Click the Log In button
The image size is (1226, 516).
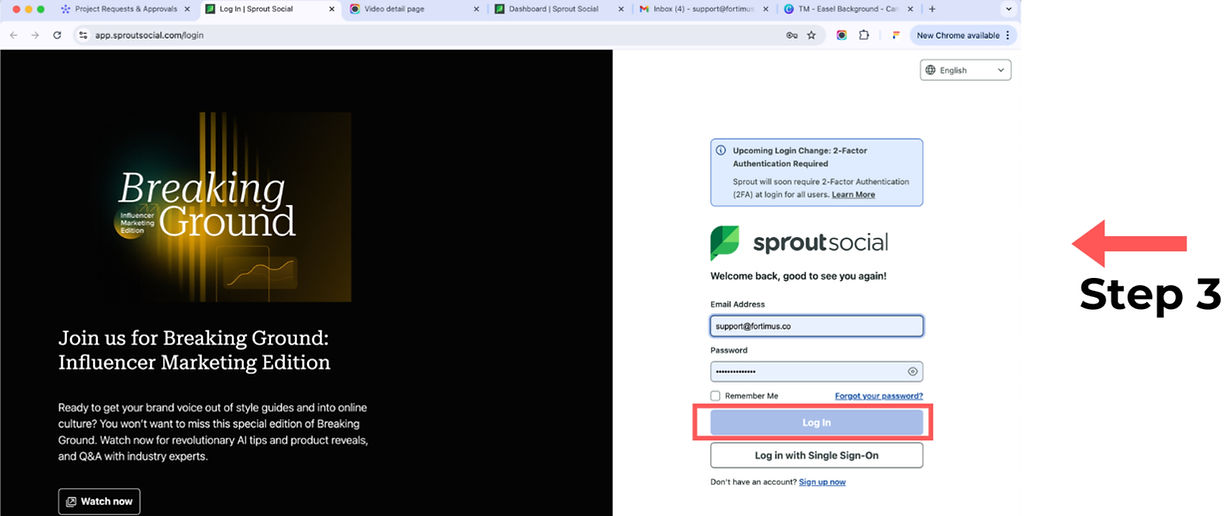pos(816,423)
